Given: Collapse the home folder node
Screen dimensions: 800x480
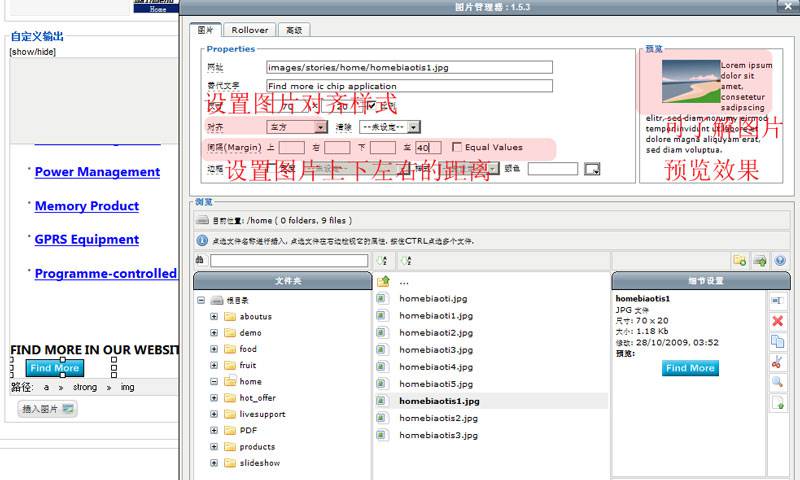Looking at the screenshot, I should point(214,382).
